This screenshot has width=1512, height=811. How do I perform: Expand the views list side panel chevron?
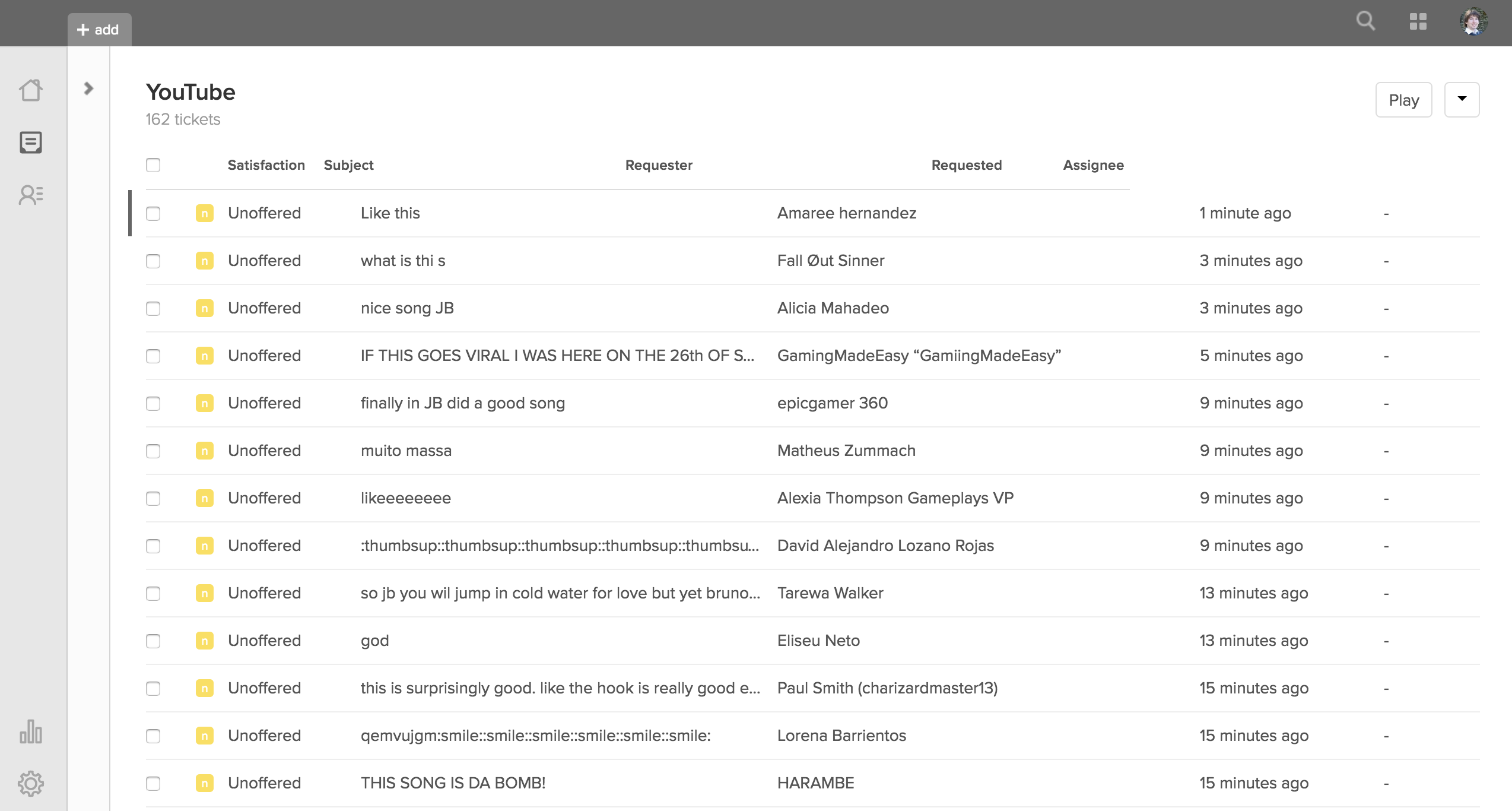(88, 88)
